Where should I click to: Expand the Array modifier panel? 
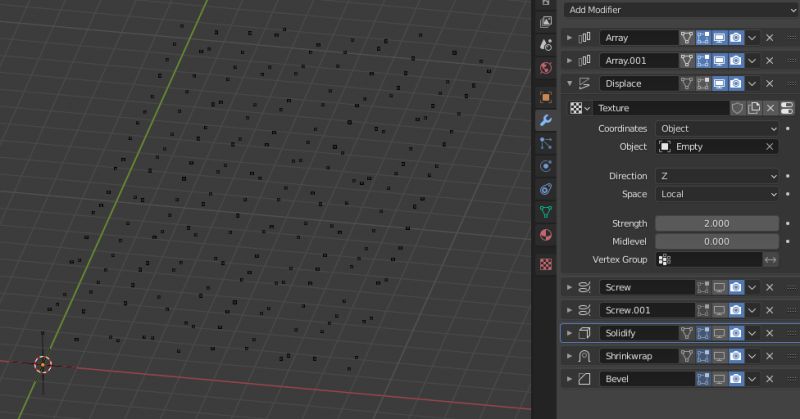pos(569,38)
